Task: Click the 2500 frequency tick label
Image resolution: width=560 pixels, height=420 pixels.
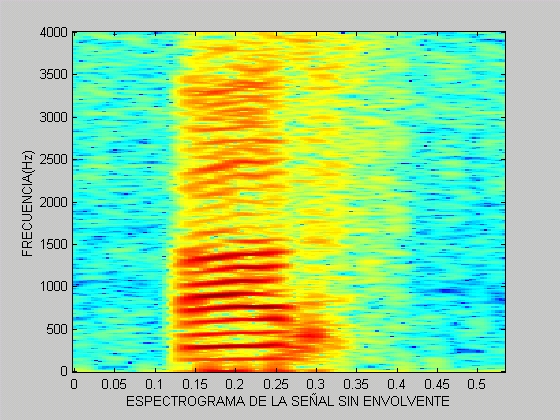Action: pos(54,160)
